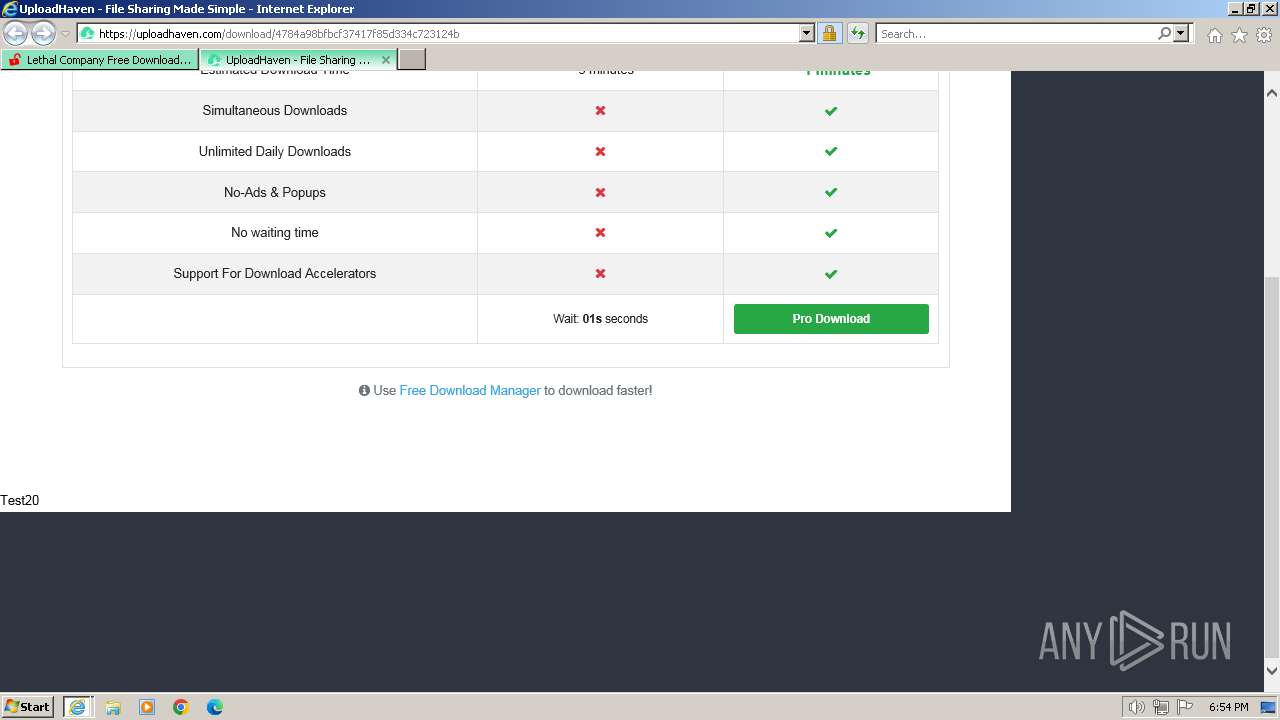
Task: Click the green check for No waiting time
Action: point(831,233)
